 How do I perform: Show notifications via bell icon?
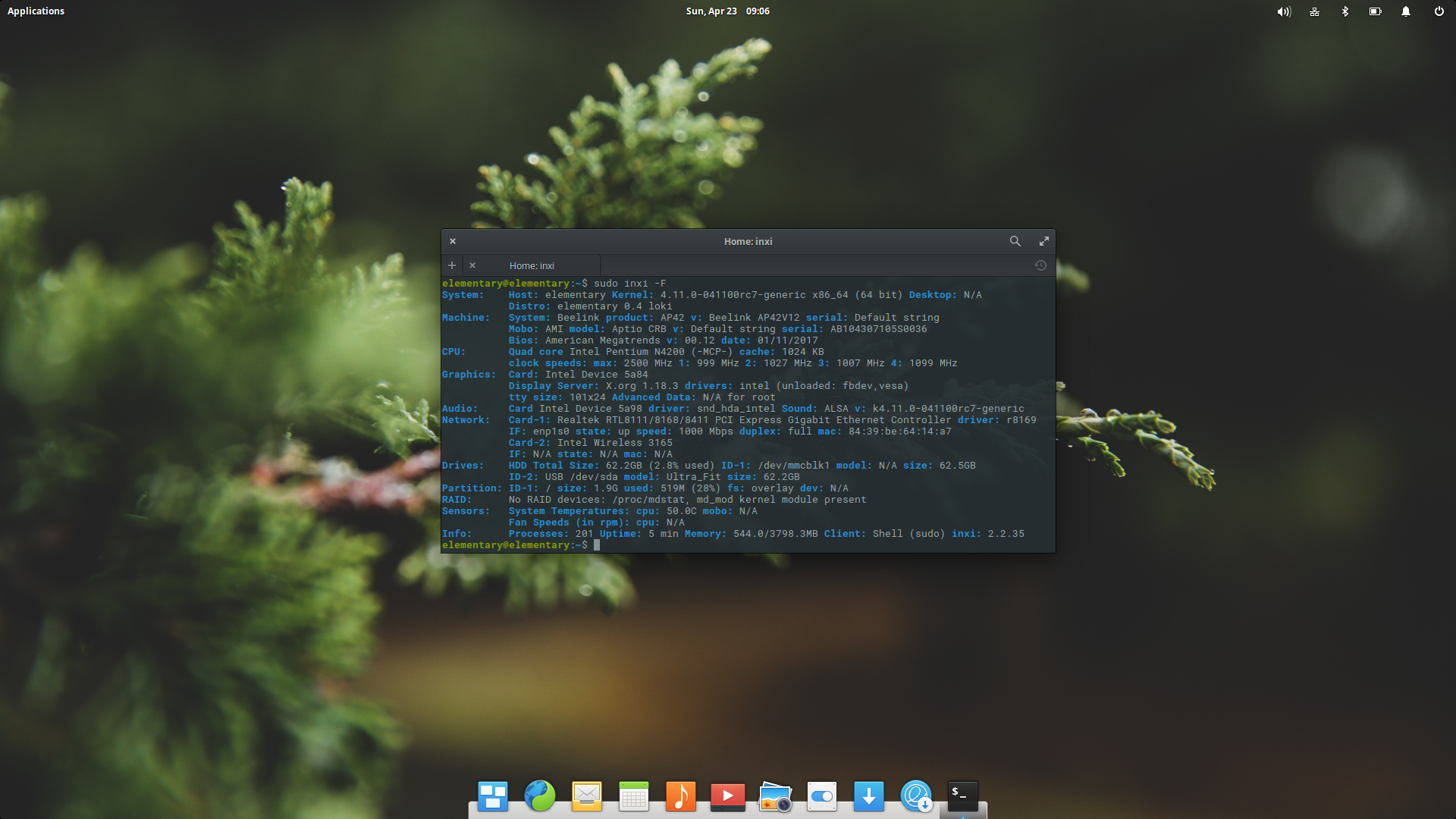coord(1406,11)
